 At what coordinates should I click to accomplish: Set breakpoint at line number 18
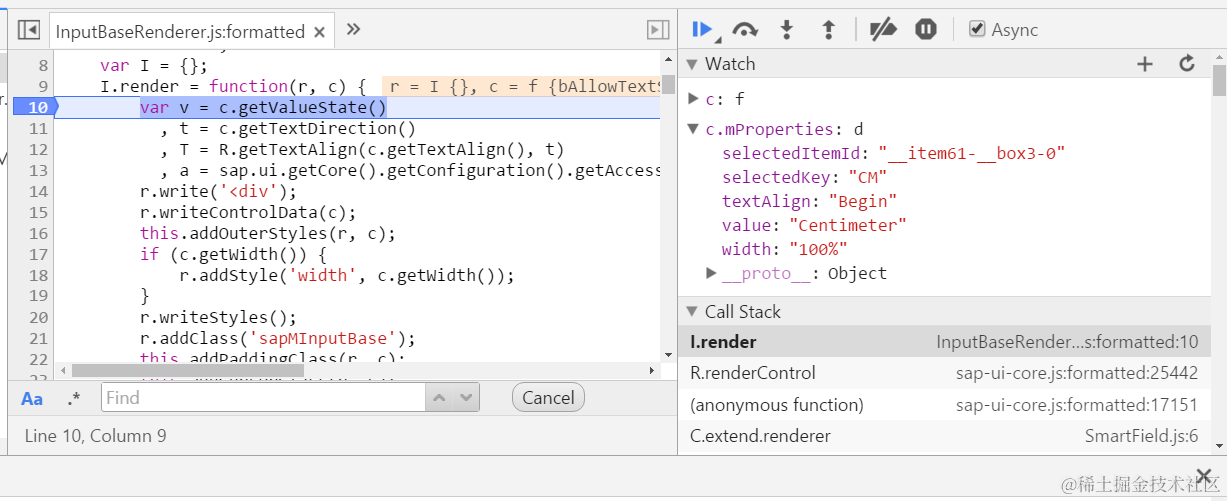tap(38, 275)
